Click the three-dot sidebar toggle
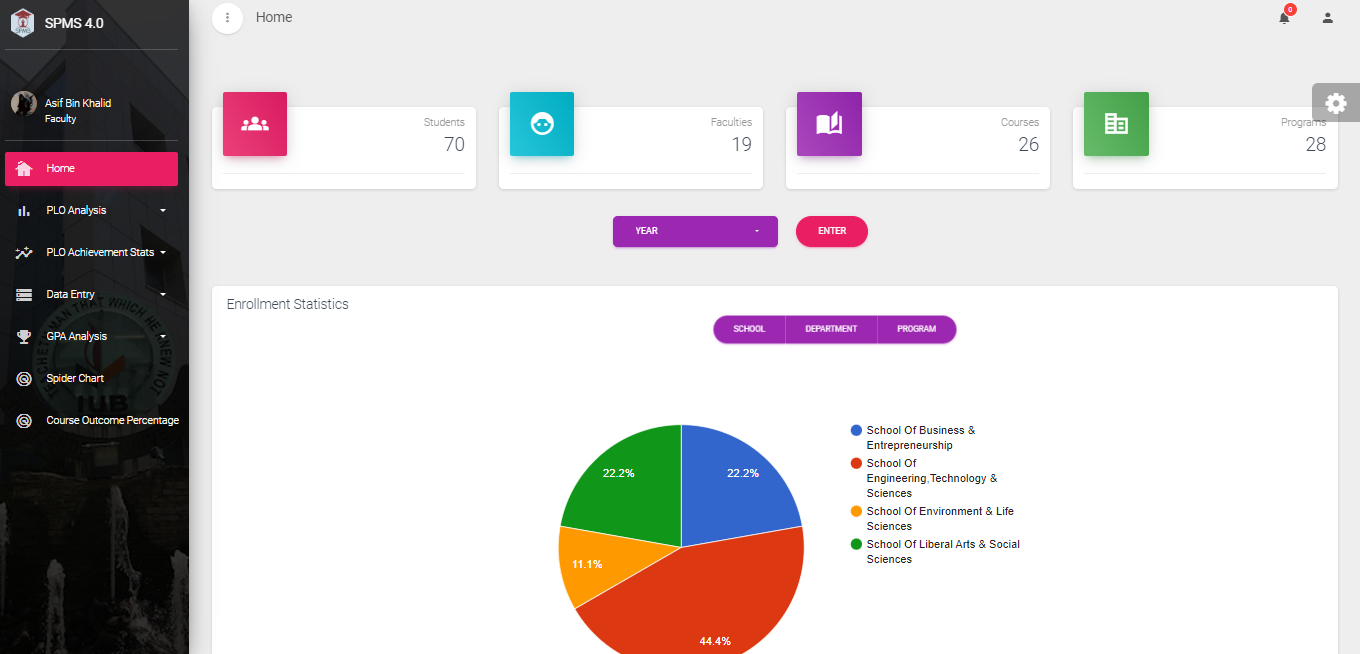1360x654 pixels. click(x=227, y=18)
